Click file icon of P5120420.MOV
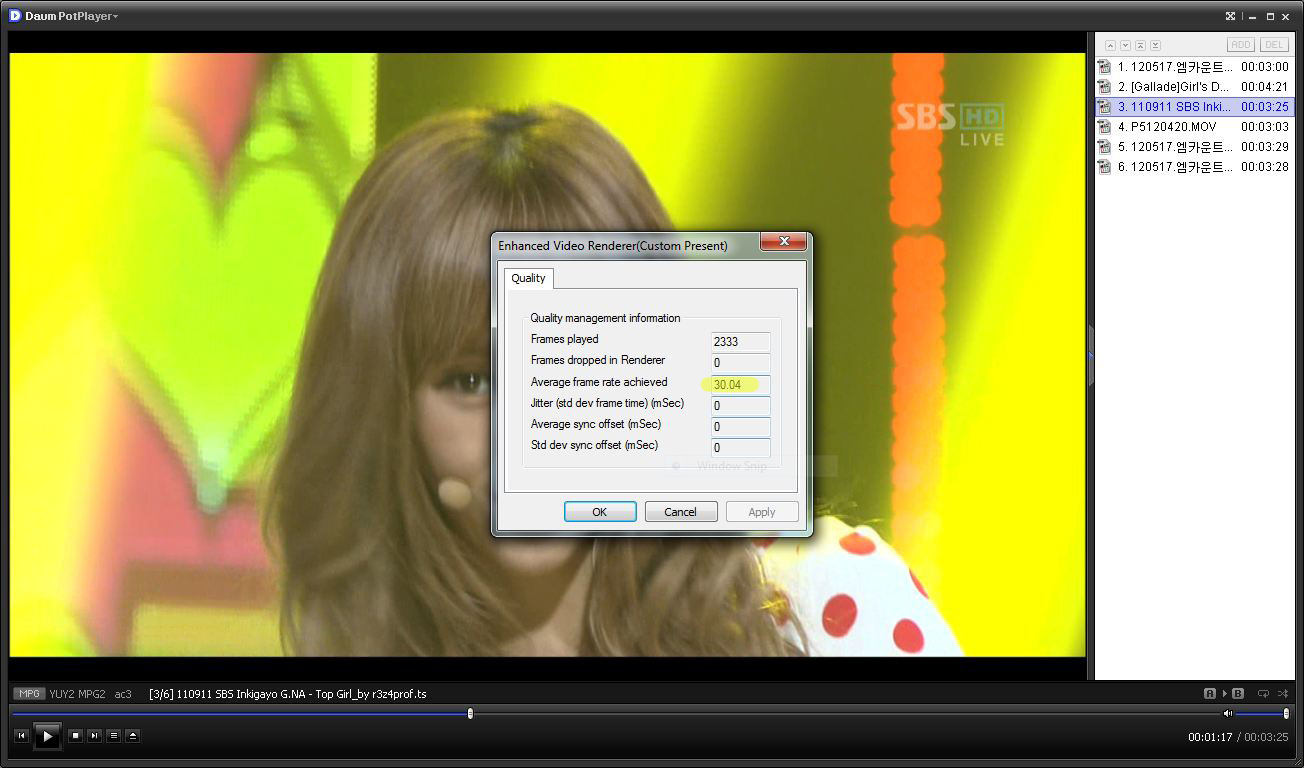Viewport: 1304px width, 768px height. (x=1105, y=127)
